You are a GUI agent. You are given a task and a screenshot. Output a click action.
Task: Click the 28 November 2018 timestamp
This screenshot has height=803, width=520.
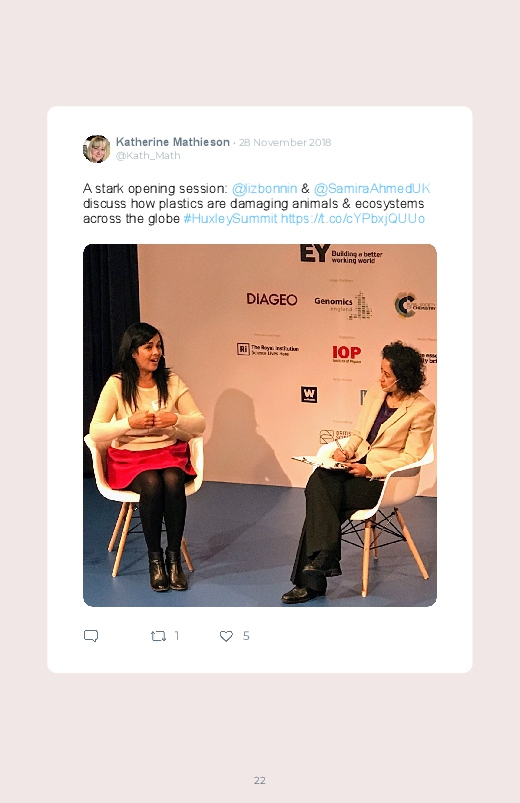point(285,142)
